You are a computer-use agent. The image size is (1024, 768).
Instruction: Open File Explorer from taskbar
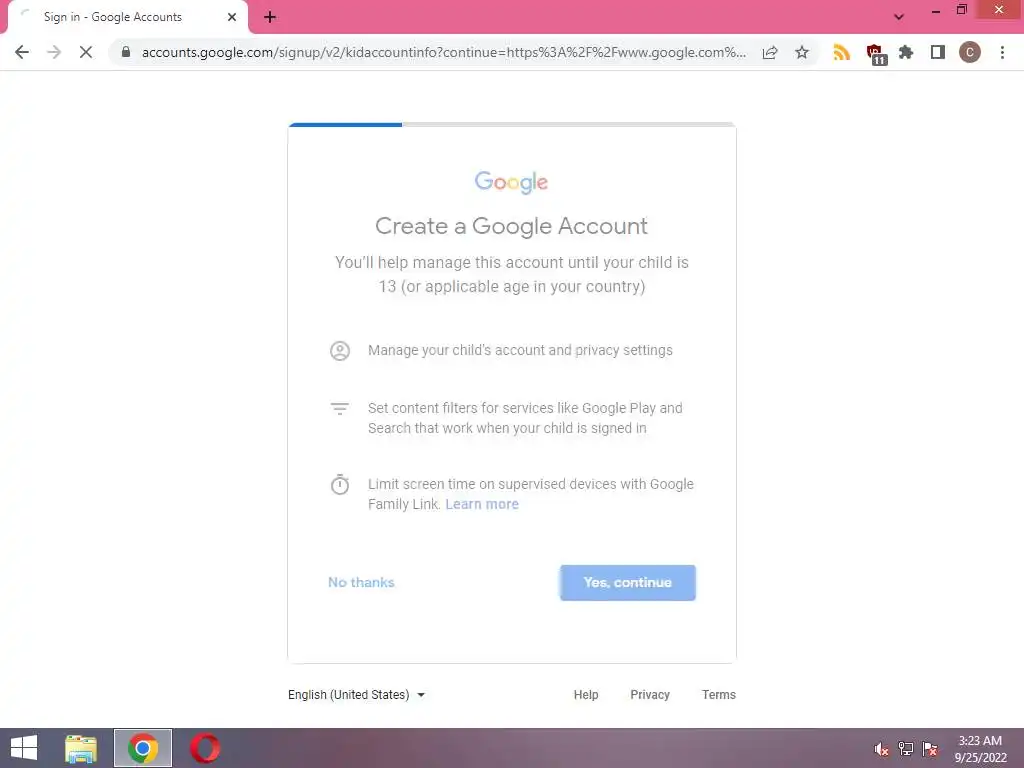(x=81, y=748)
